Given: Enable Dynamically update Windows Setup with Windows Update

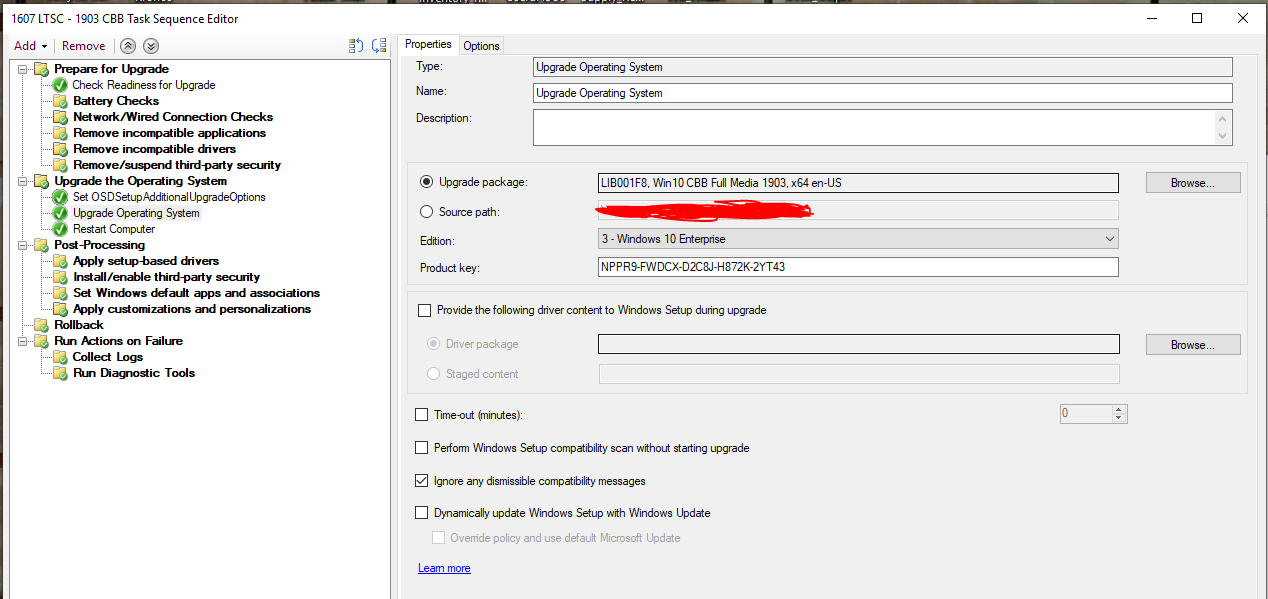Looking at the screenshot, I should [421, 513].
